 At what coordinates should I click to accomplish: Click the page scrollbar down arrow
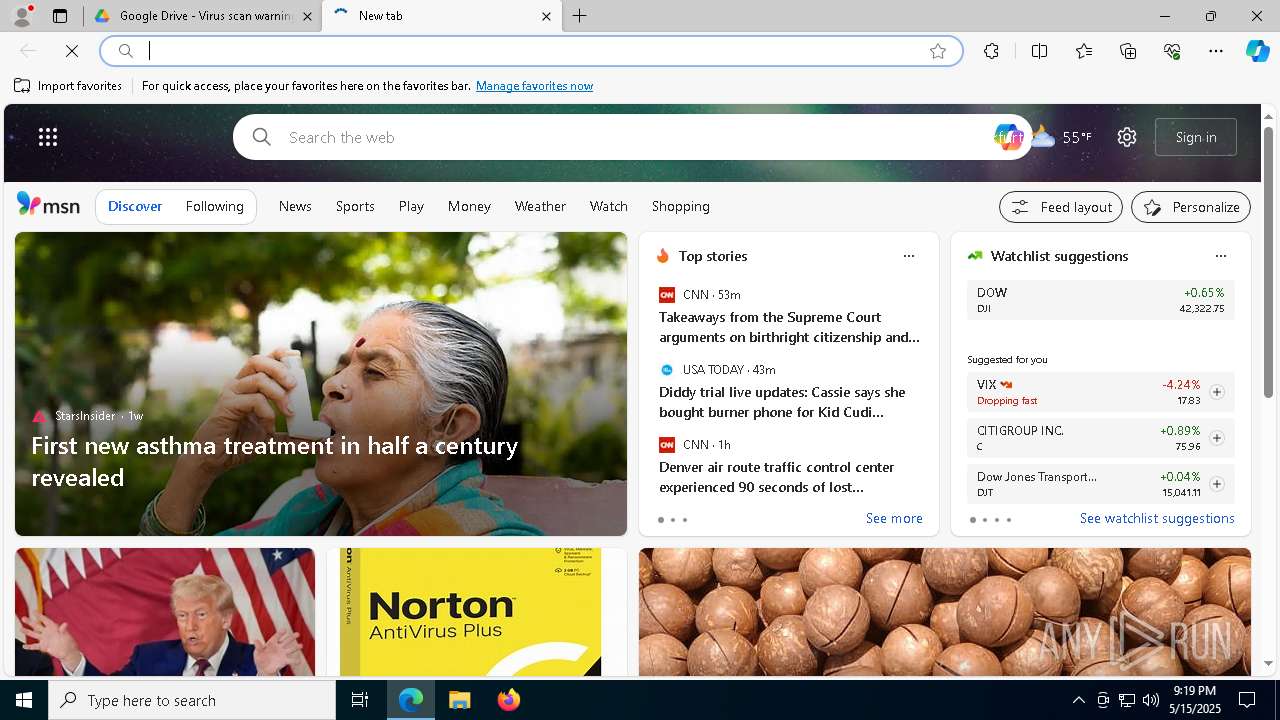click(x=1269, y=663)
